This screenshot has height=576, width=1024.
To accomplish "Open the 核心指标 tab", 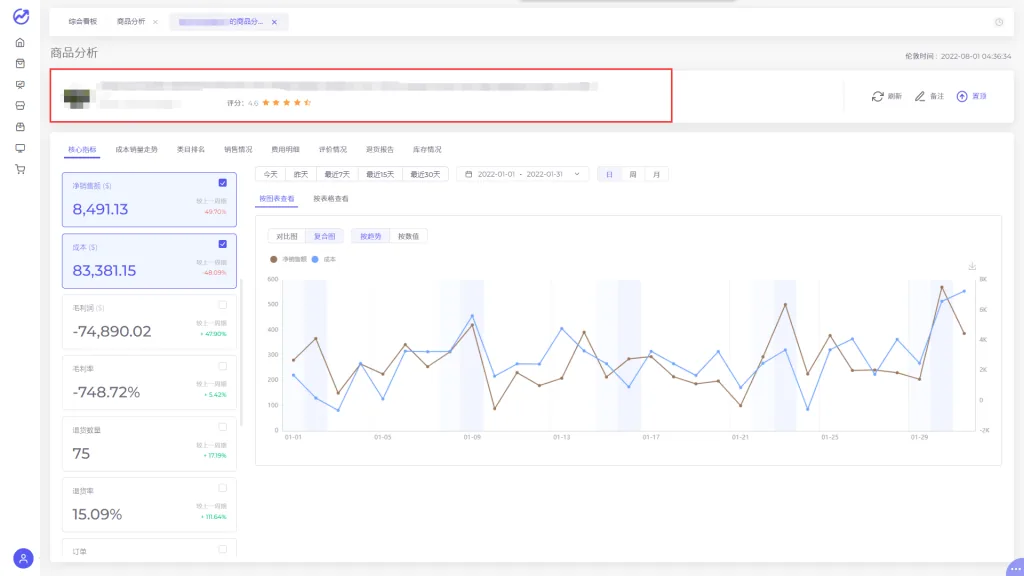I will click(x=82, y=150).
